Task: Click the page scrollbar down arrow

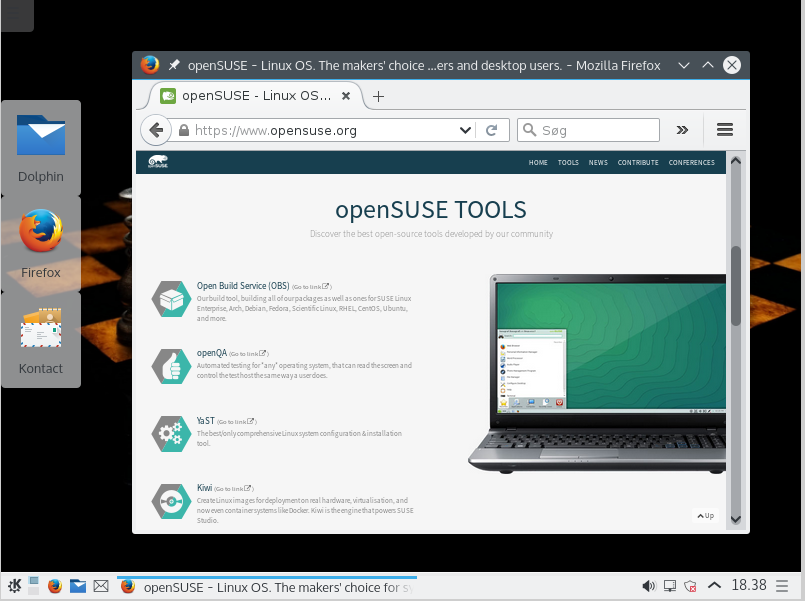Action: [x=735, y=519]
